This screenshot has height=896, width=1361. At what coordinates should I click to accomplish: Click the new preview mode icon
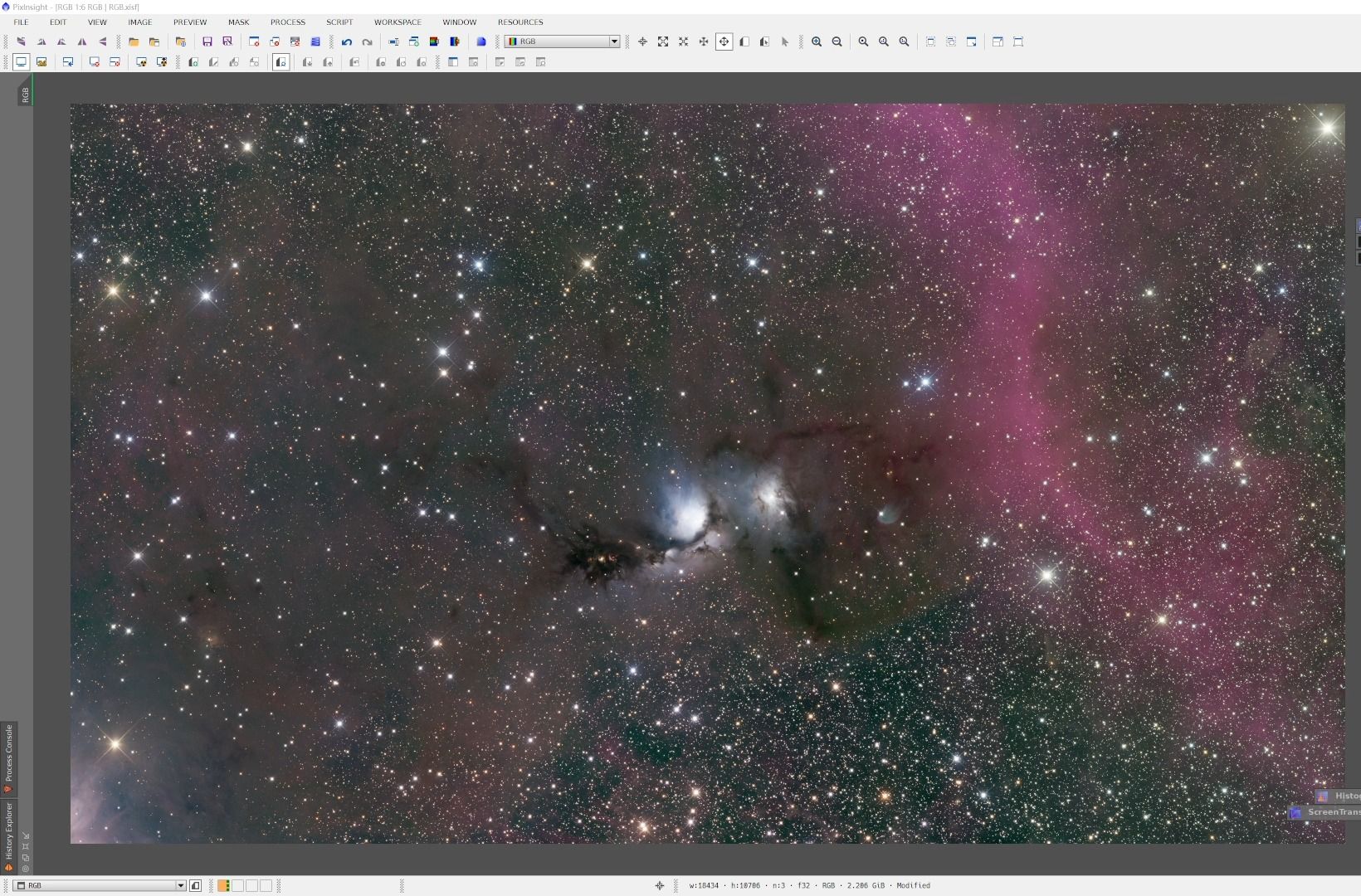pyautogui.click(x=744, y=41)
